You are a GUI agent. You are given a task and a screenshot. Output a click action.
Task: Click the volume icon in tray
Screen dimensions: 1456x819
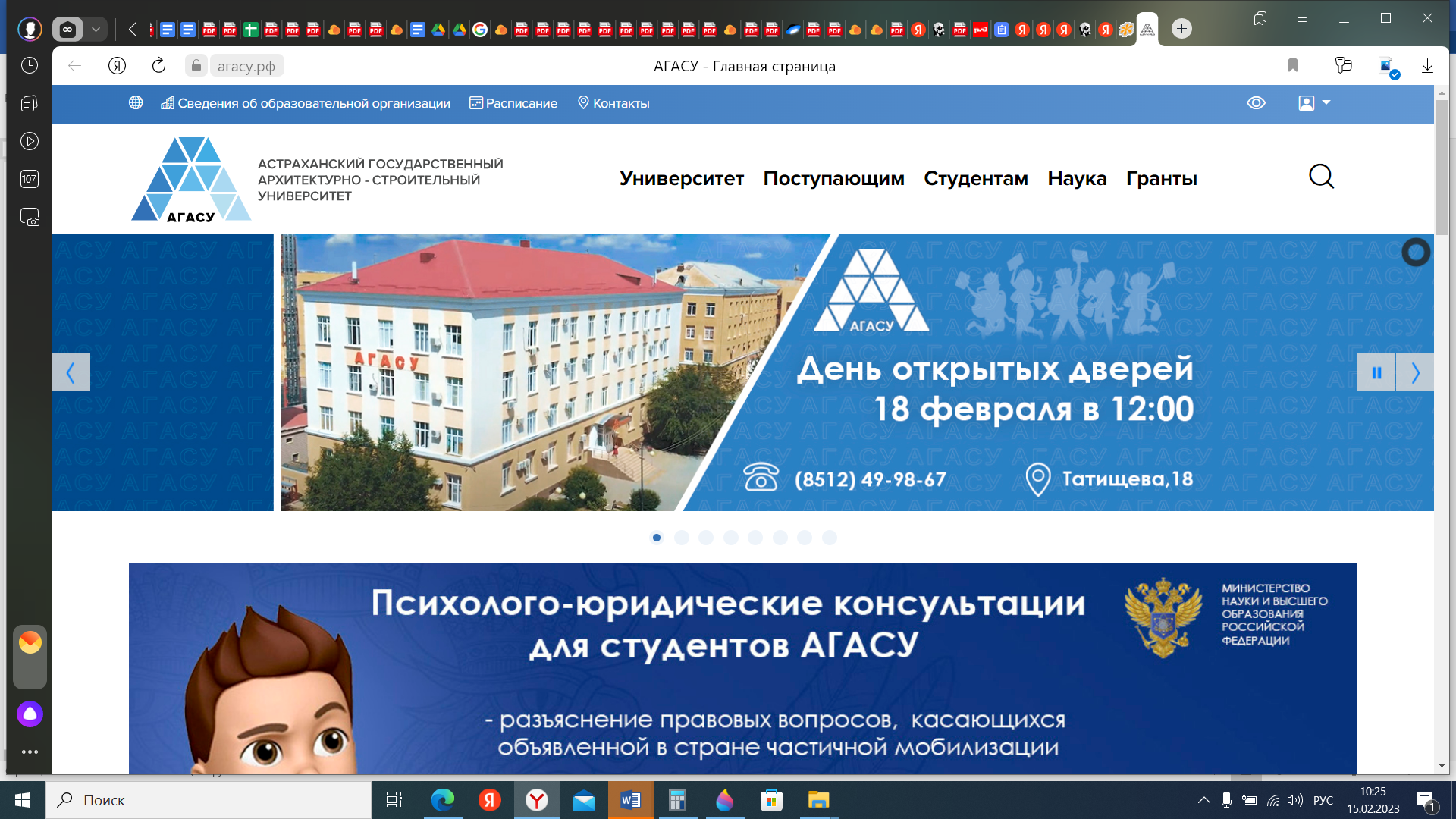coord(1295,800)
